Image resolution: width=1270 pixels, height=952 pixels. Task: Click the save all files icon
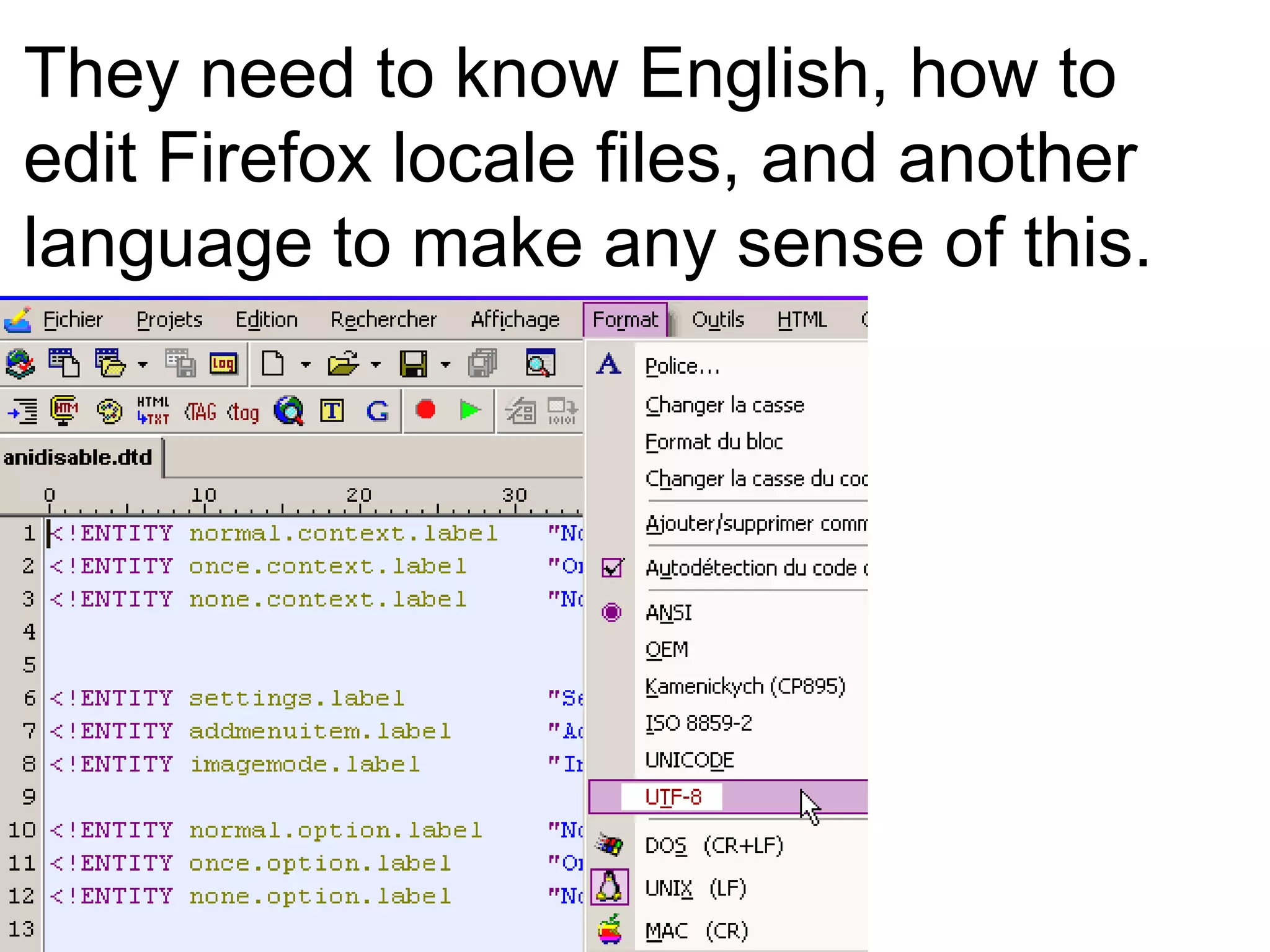pos(483,364)
